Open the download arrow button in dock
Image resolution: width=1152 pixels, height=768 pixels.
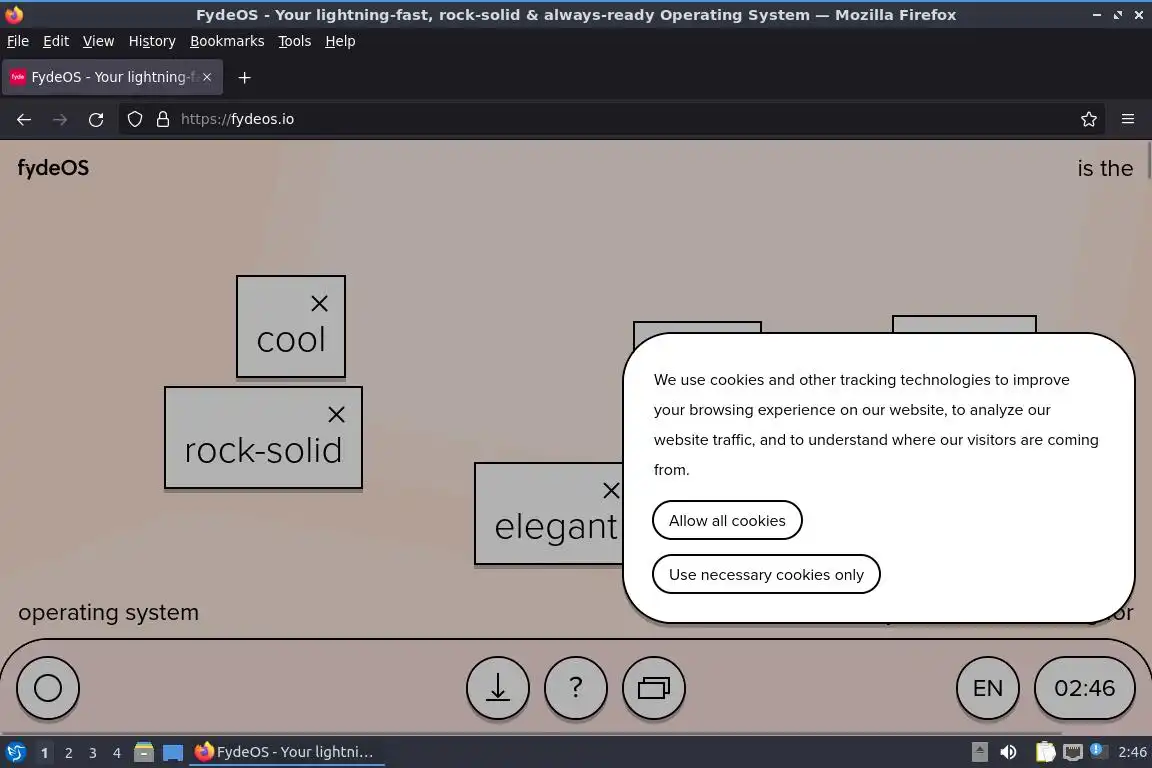pos(498,688)
